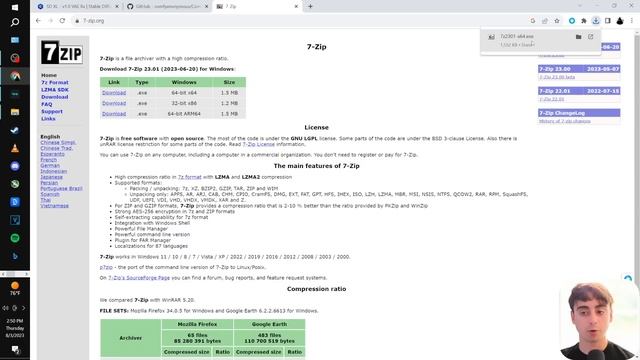Image resolution: width=640 pixels, height=360 pixels.
Task: Open the Home link in sidebar
Action: click(49, 75)
